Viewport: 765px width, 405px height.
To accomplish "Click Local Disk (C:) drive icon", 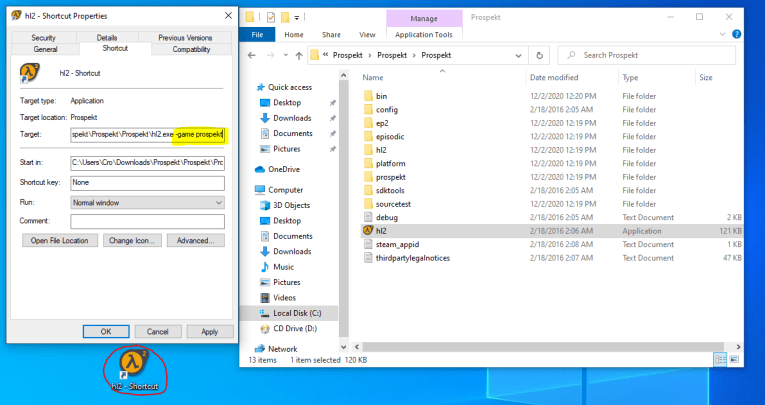I will pyautogui.click(x=265, y=313).
